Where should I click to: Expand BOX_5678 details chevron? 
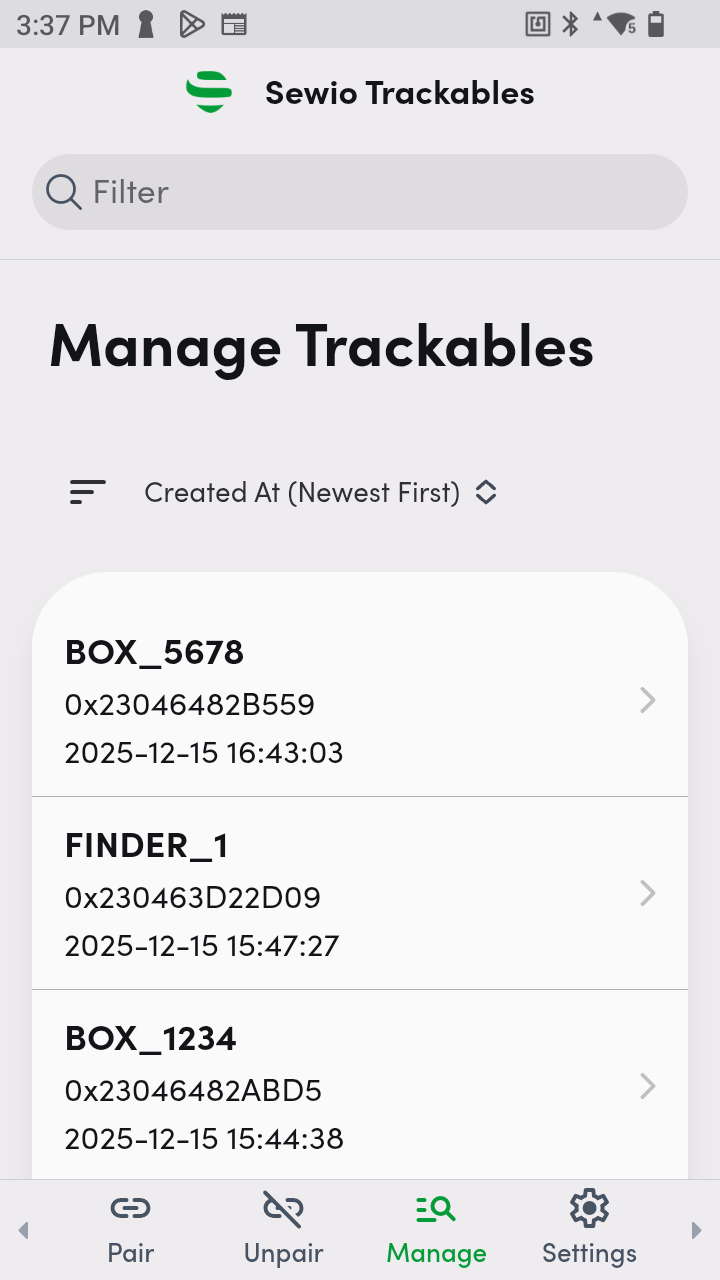click(648, 700)
